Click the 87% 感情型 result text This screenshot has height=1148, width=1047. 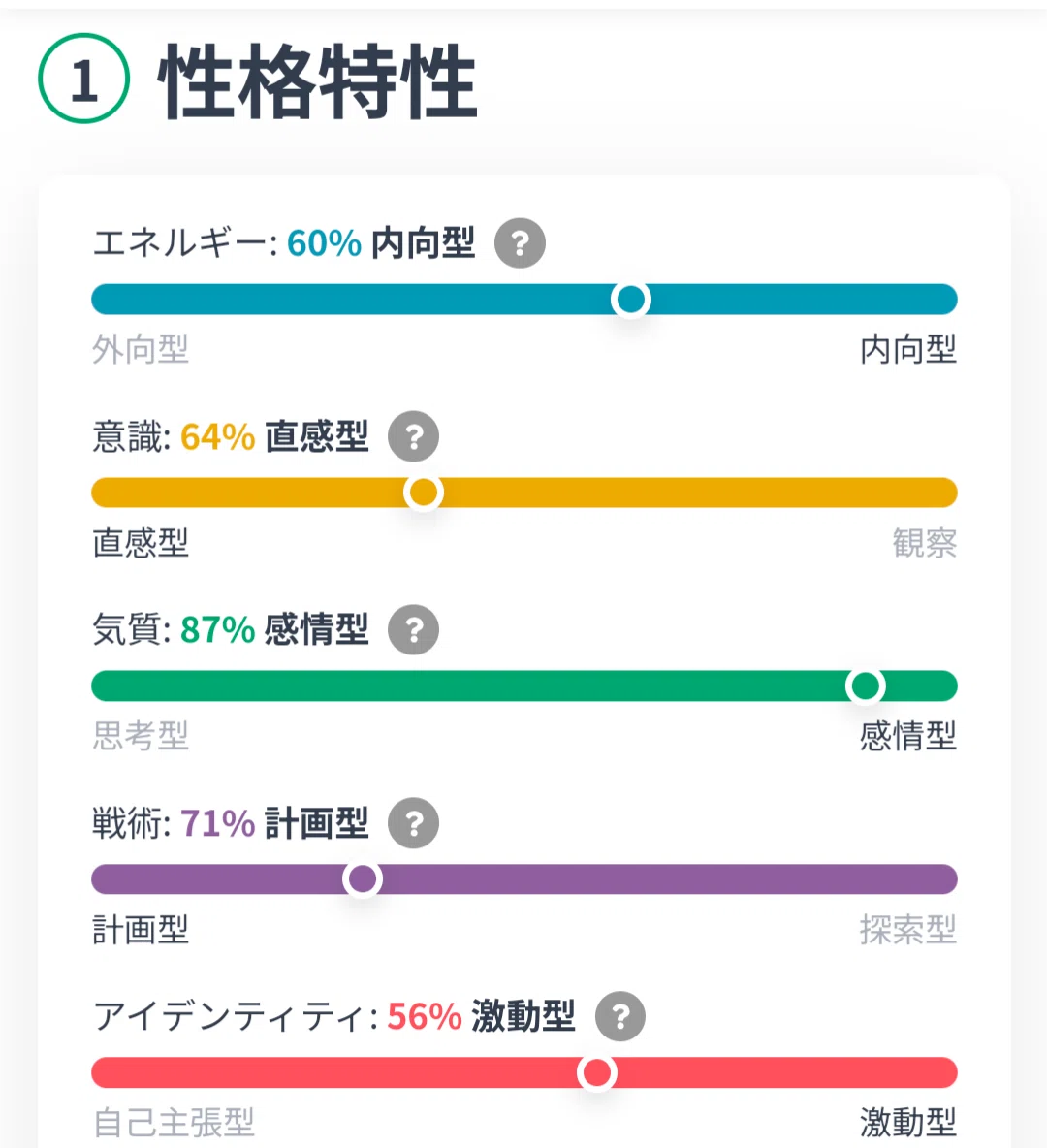pos(274,629)
